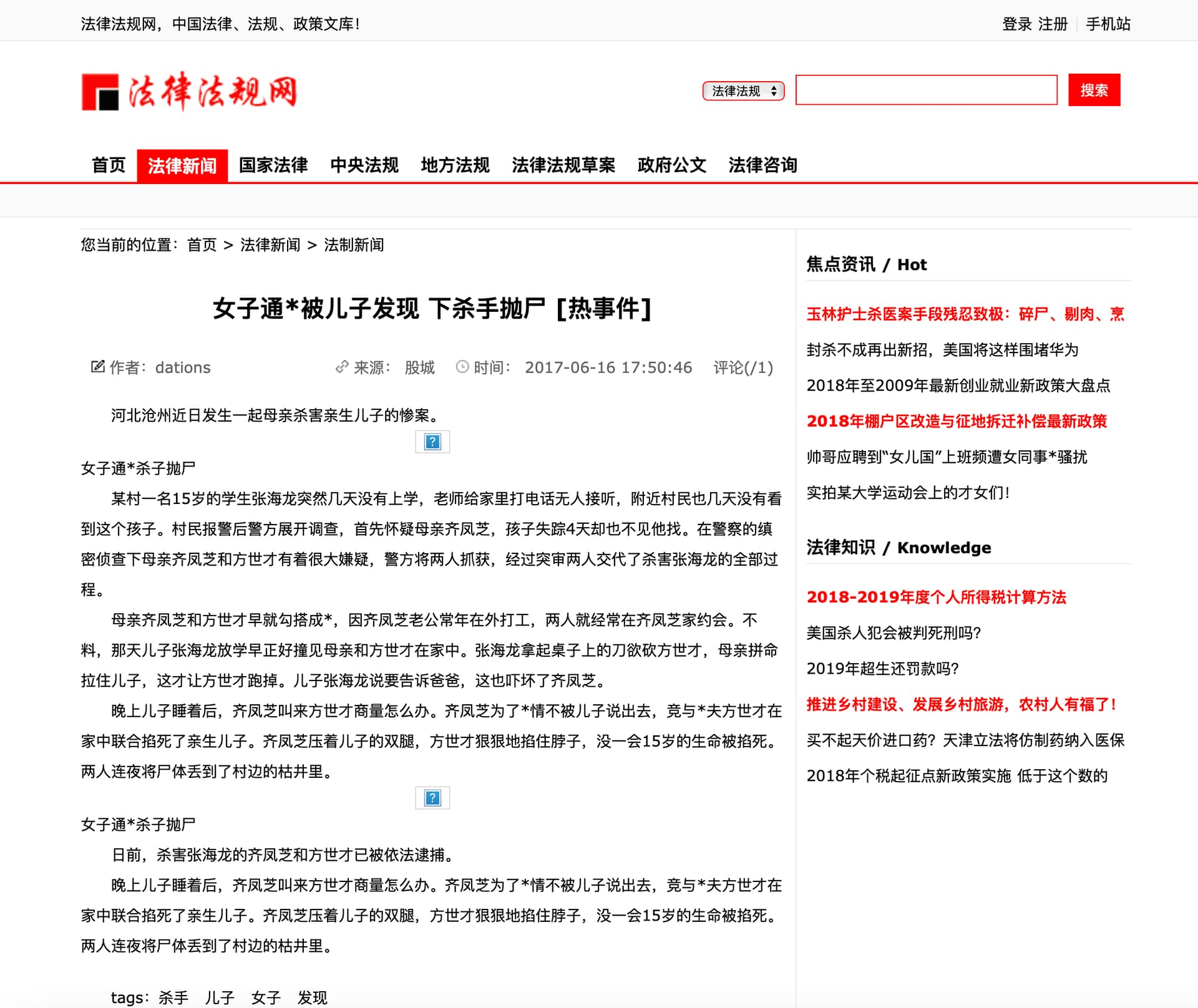Click the 法制新闻 breadcrumb link

coord(354,245)
